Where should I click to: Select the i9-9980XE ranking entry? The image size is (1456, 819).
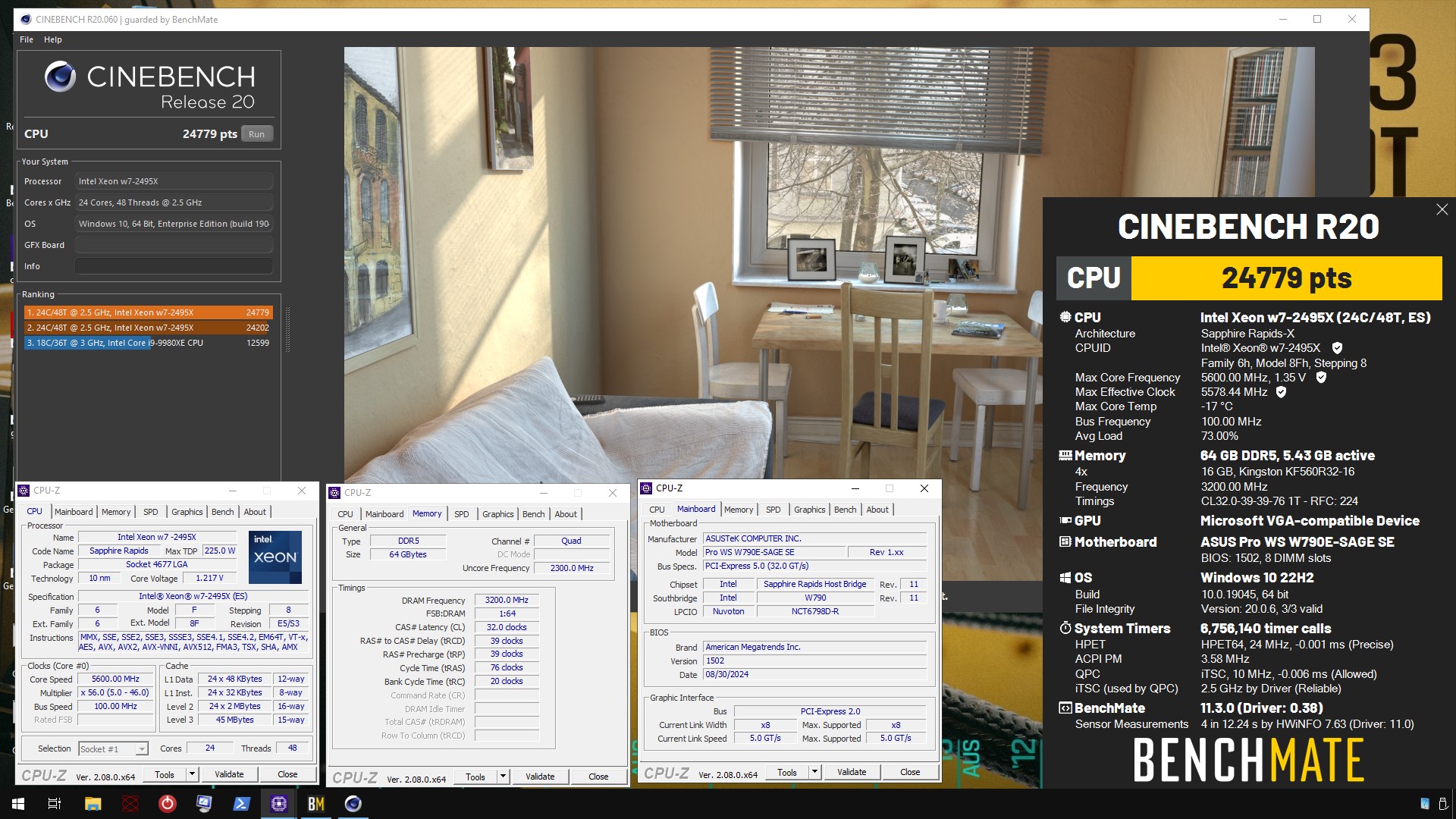click(x=148, y=343)
